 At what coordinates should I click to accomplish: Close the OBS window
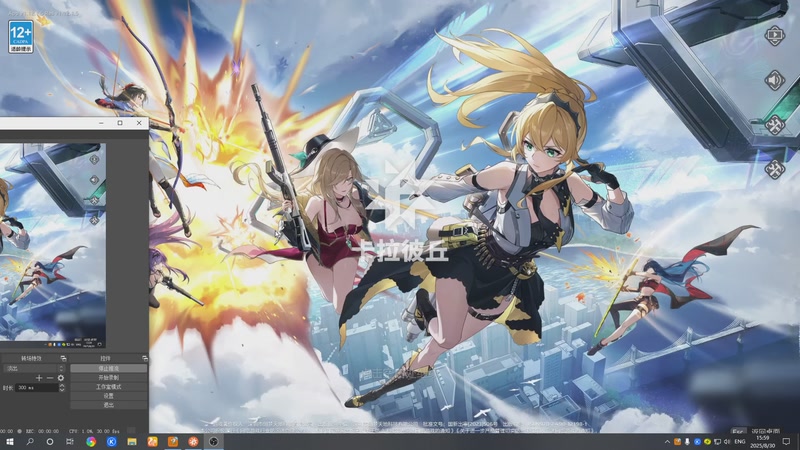(x=139, y=123)
